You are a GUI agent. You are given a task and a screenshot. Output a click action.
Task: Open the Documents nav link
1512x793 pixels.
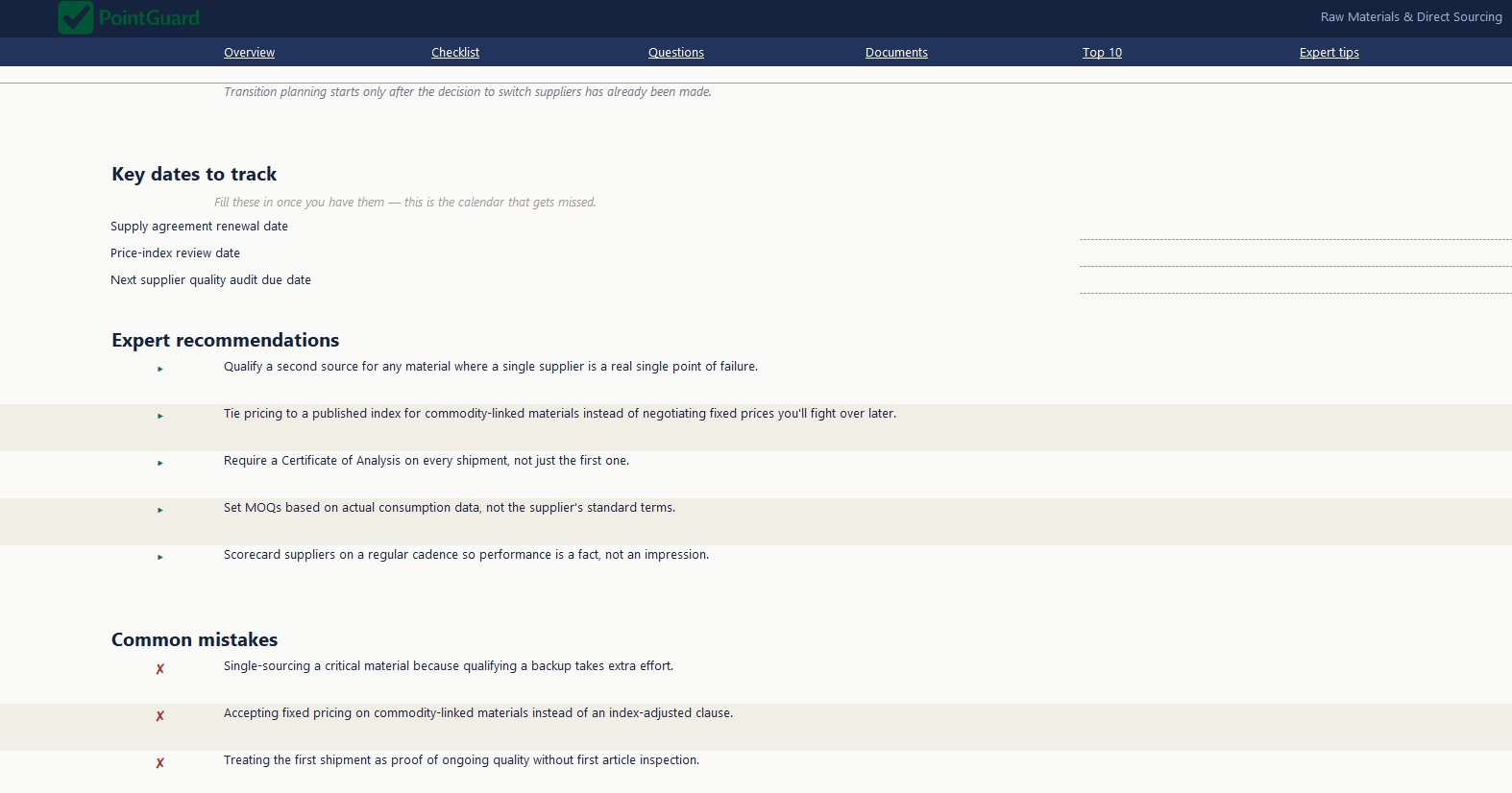896,53
